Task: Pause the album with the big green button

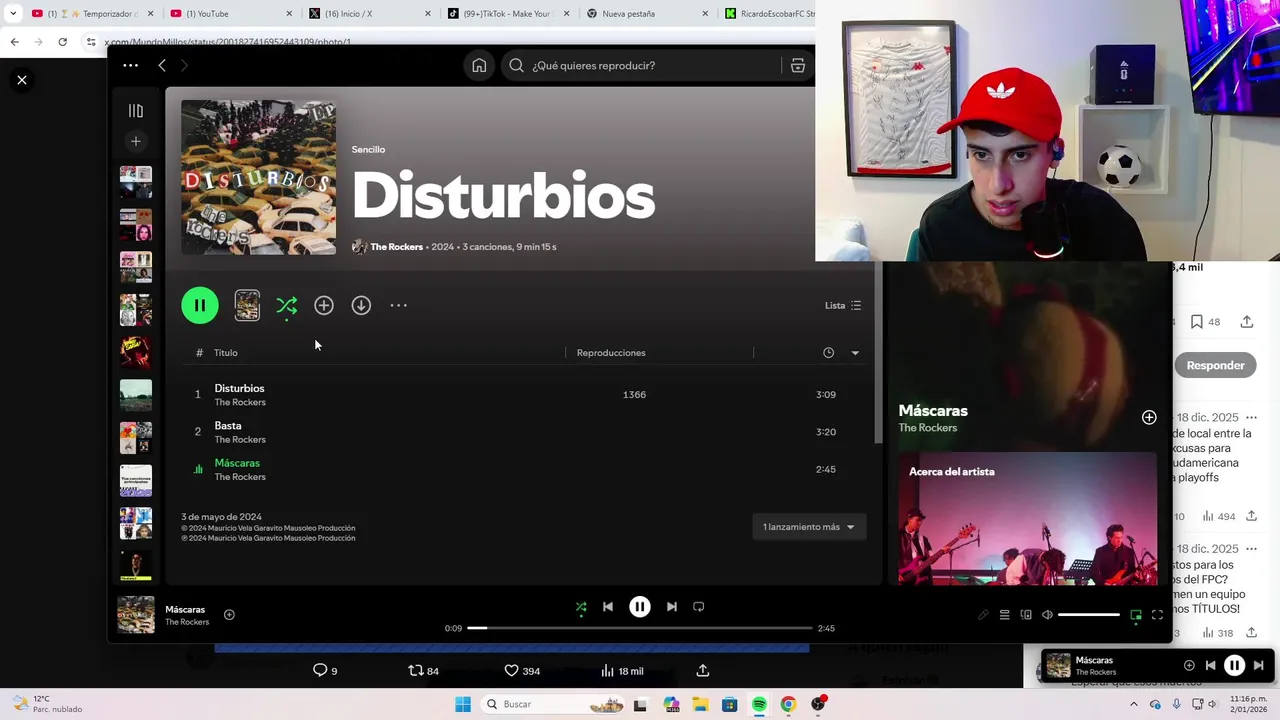Action: (x=200, y=305)
